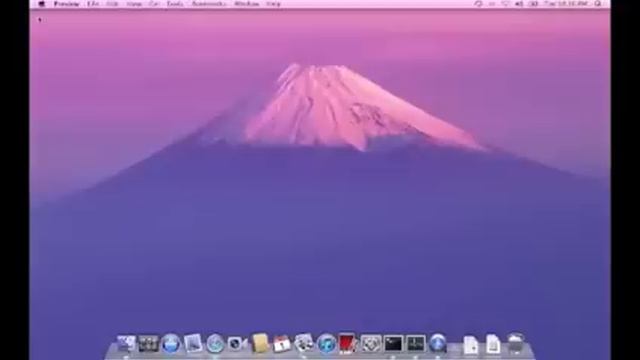This screenshot has width=640, height=360.
Task: Open the first document stack in Dock
Action: (x=471, y=345)
